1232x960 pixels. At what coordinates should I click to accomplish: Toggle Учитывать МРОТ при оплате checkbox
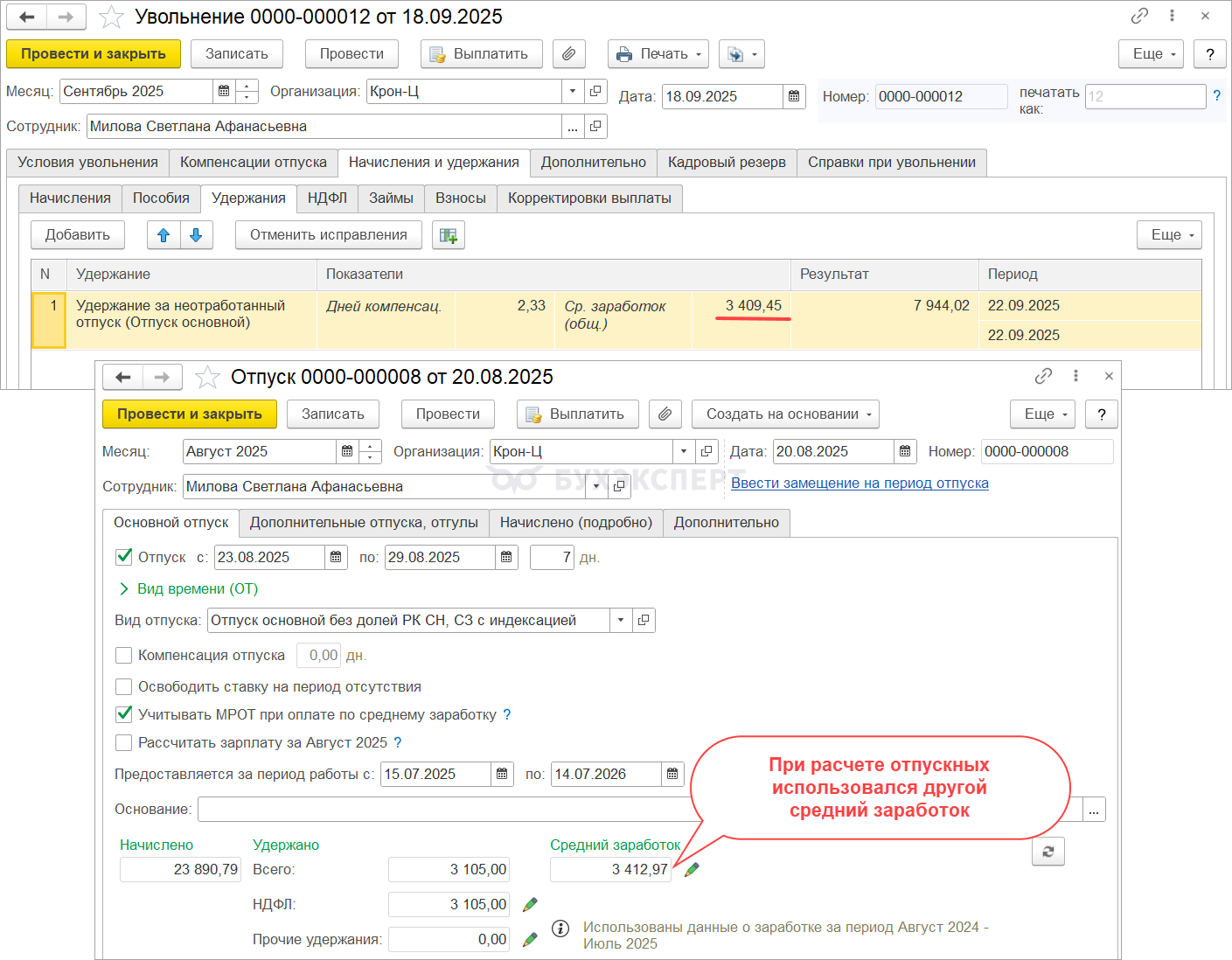coord(124,714)
